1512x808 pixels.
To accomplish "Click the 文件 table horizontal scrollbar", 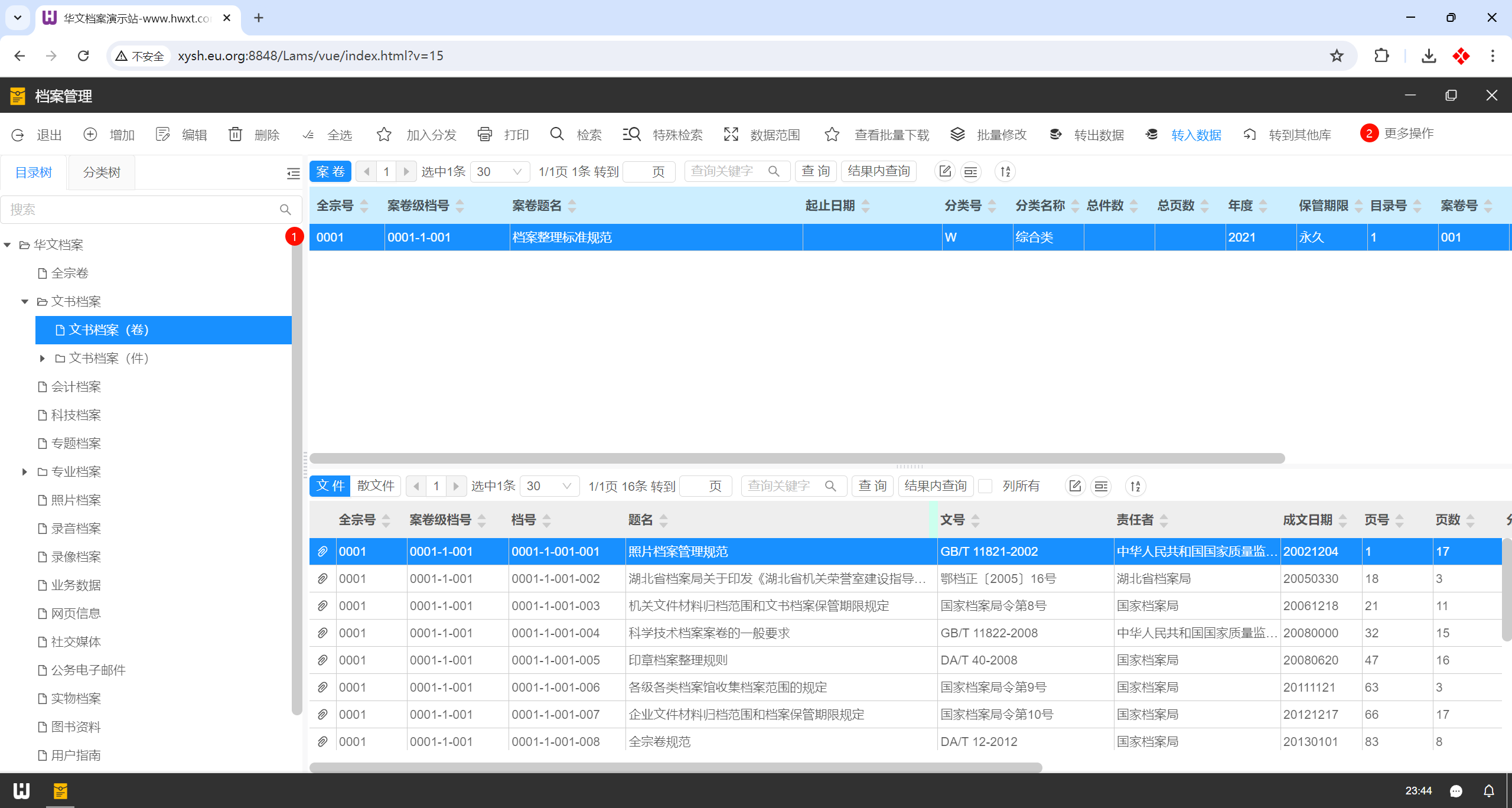I will click(675, 767).
